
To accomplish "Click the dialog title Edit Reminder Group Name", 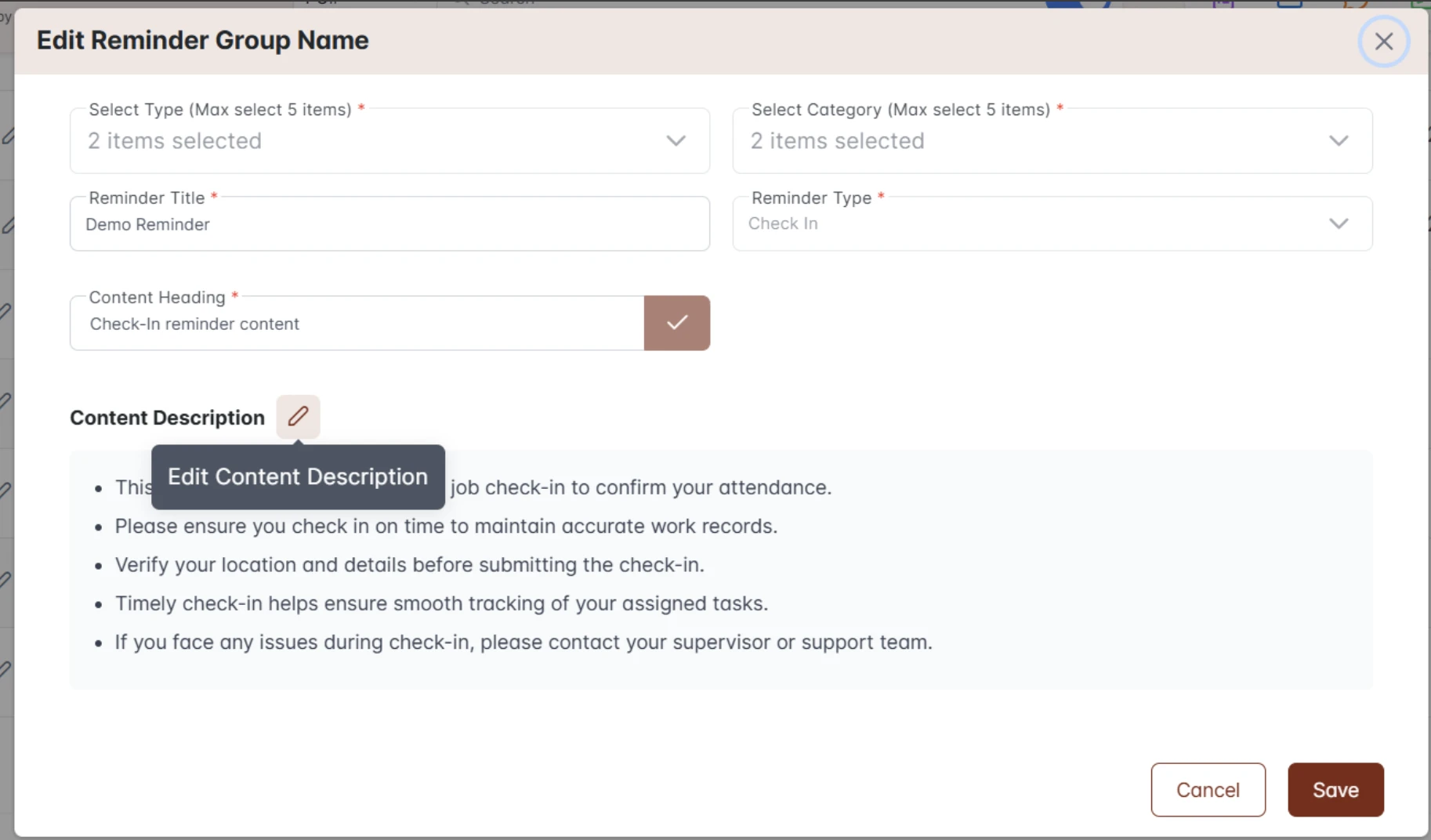I will [203, 41].
